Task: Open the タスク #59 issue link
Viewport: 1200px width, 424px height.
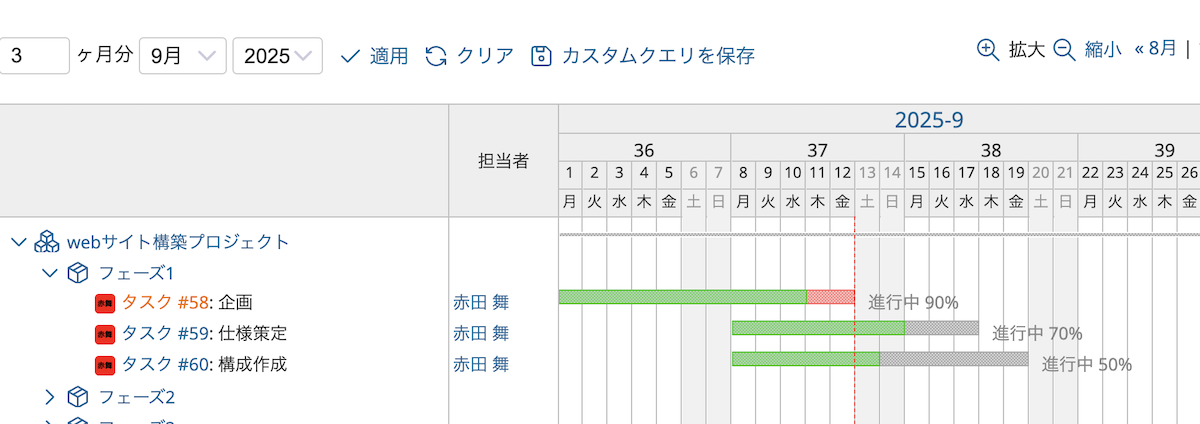Action: 165,334
